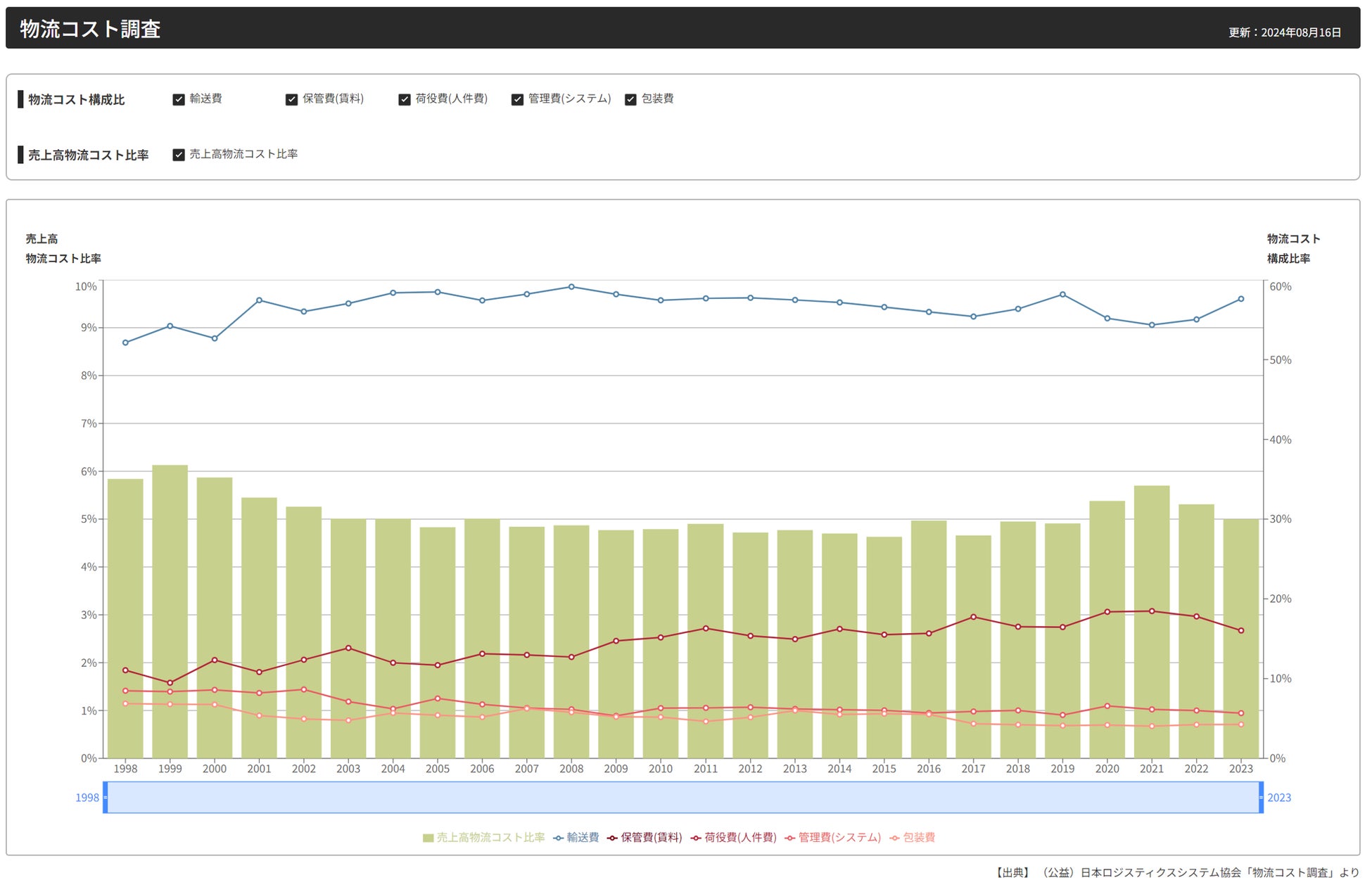1372x887 pixels.
Task: Click the 物流コスト調査 page title
Action: coord(90,29)
